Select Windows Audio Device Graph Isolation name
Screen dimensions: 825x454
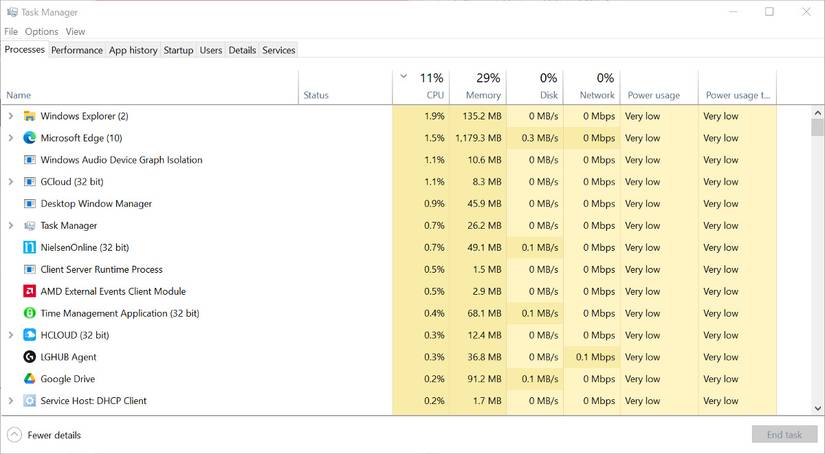click(122, 160)
